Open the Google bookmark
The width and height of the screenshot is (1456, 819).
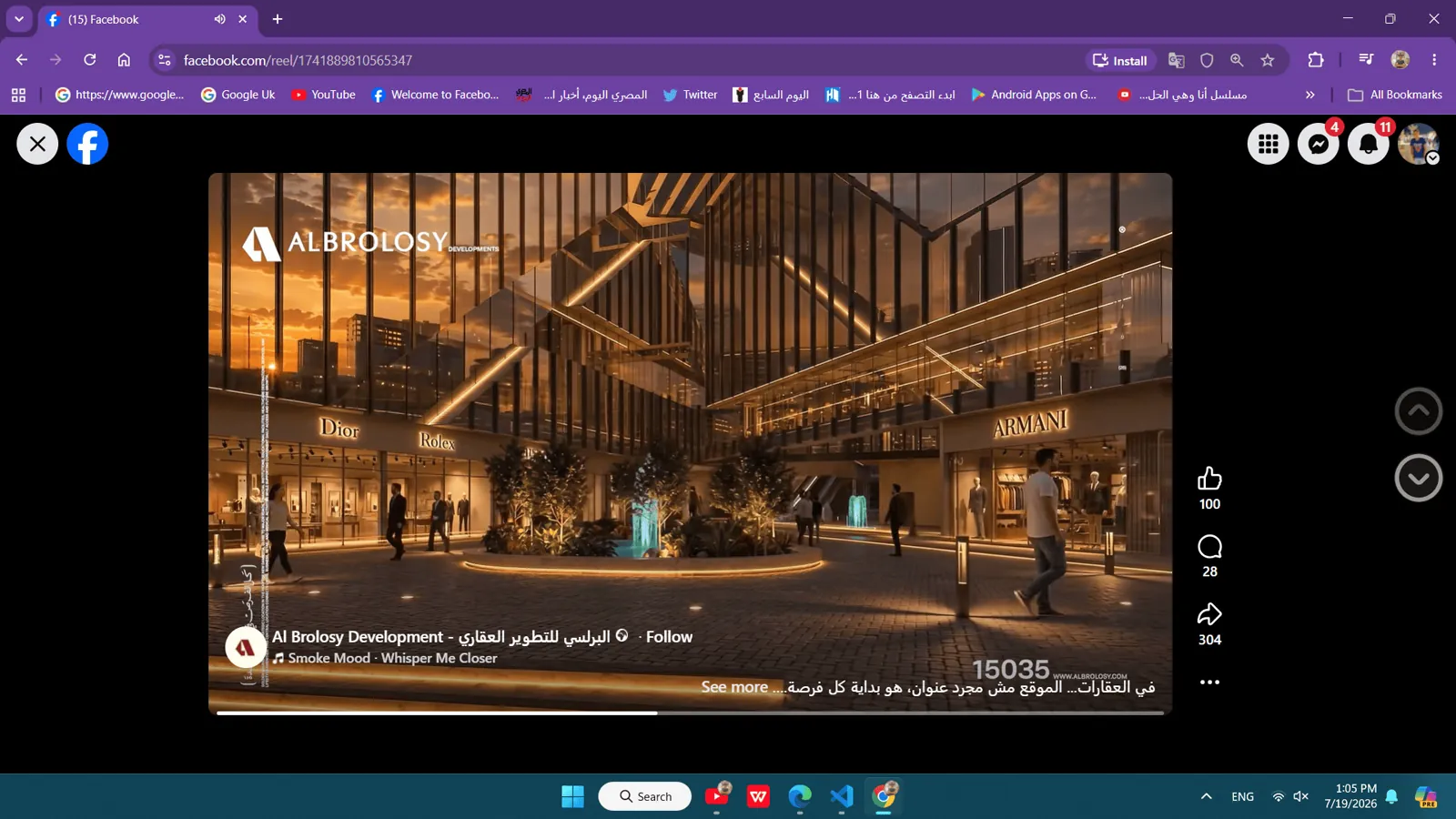119,95
